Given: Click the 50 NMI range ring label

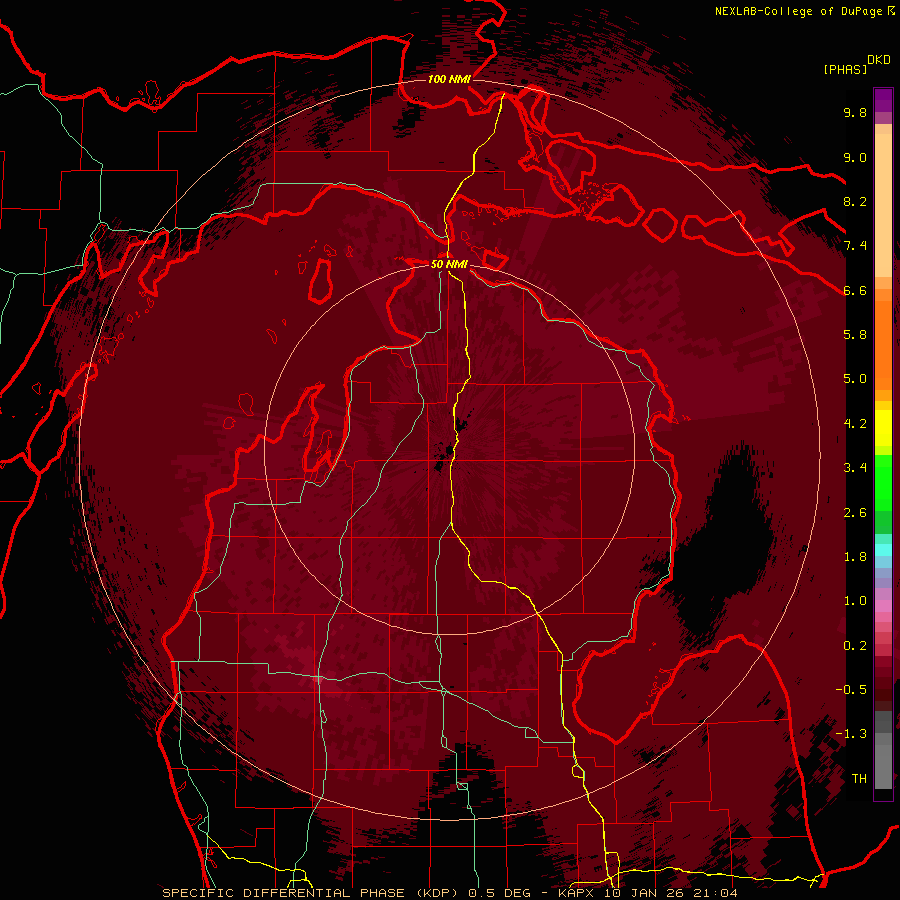Looking at the screenshot, I should [x=449, y=264].
